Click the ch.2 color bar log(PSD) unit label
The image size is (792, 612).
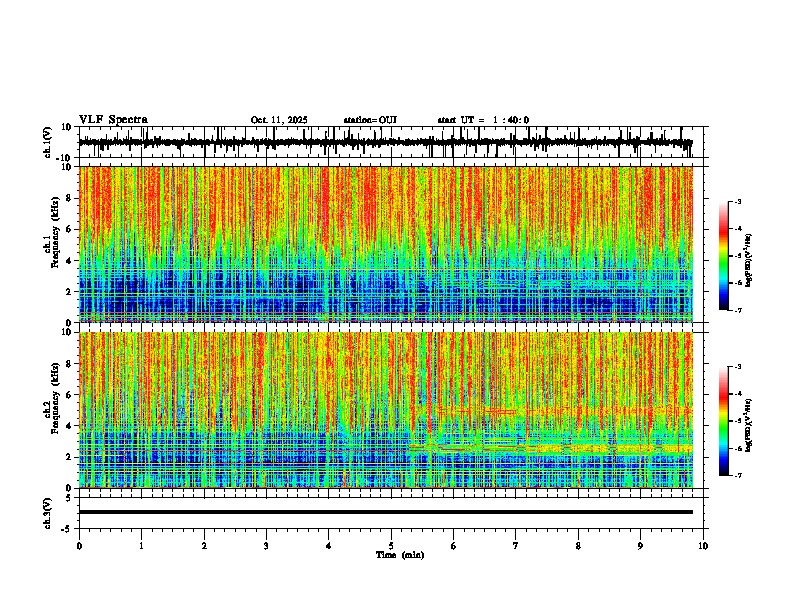pos(749,425)
